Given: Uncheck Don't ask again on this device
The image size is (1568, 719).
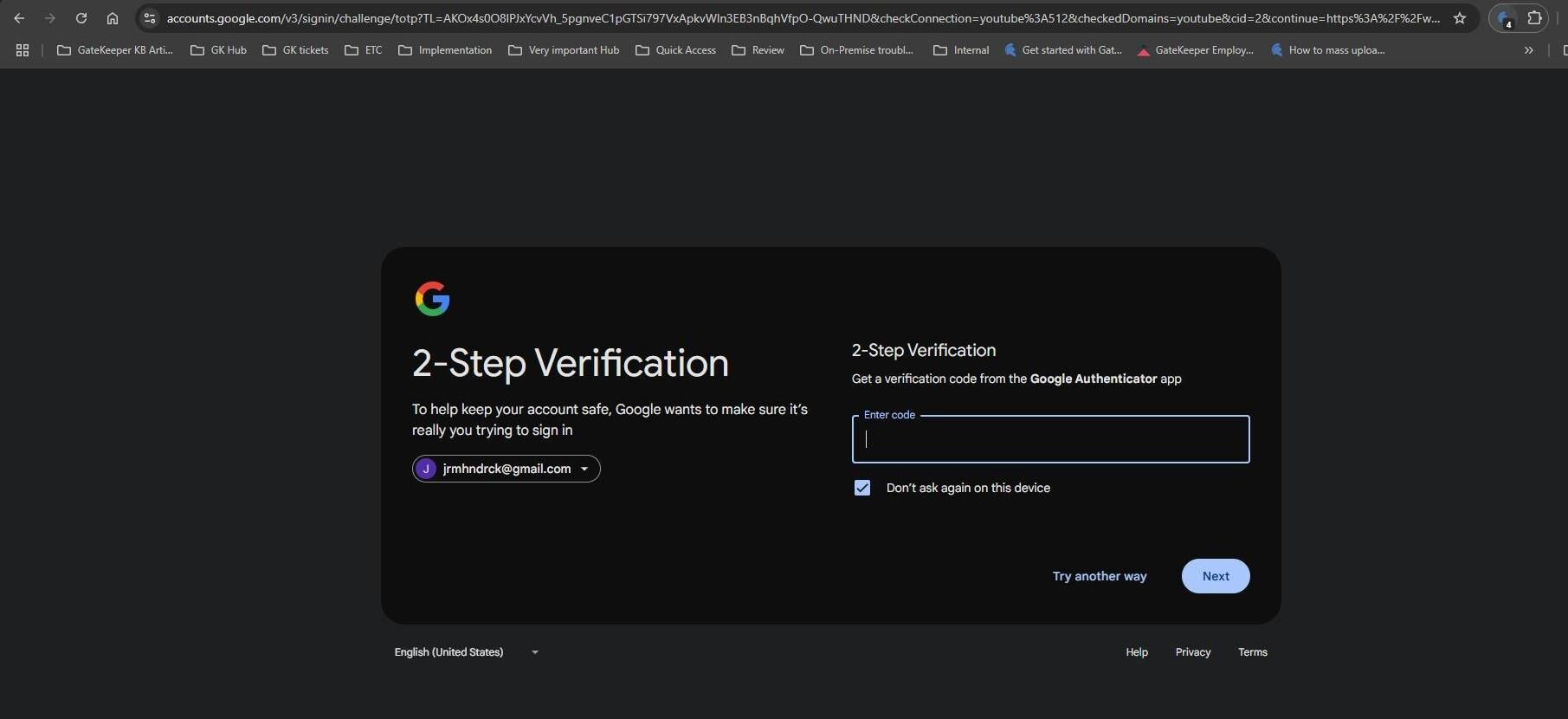Looking at the screenshot, I should [862, 488].
